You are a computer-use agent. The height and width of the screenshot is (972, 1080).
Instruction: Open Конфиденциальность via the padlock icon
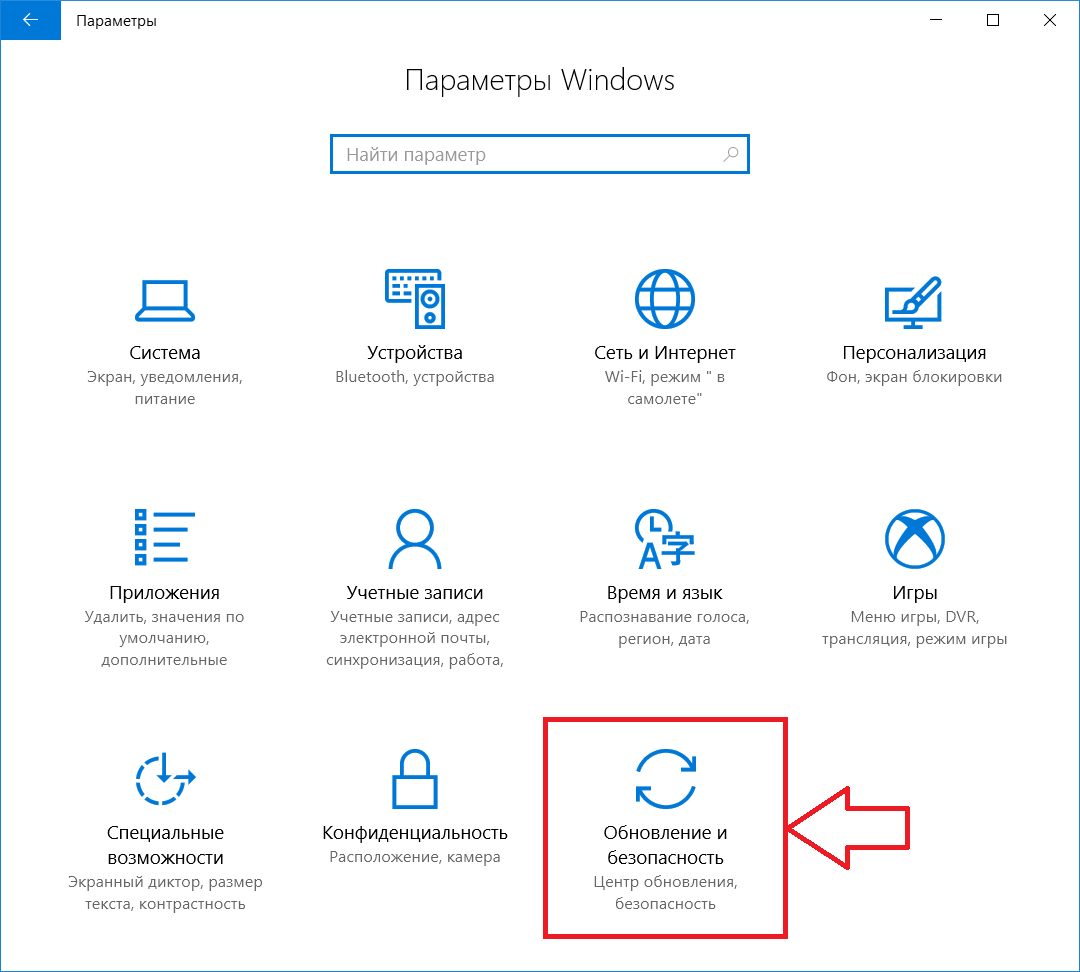[x=415, y=778]
